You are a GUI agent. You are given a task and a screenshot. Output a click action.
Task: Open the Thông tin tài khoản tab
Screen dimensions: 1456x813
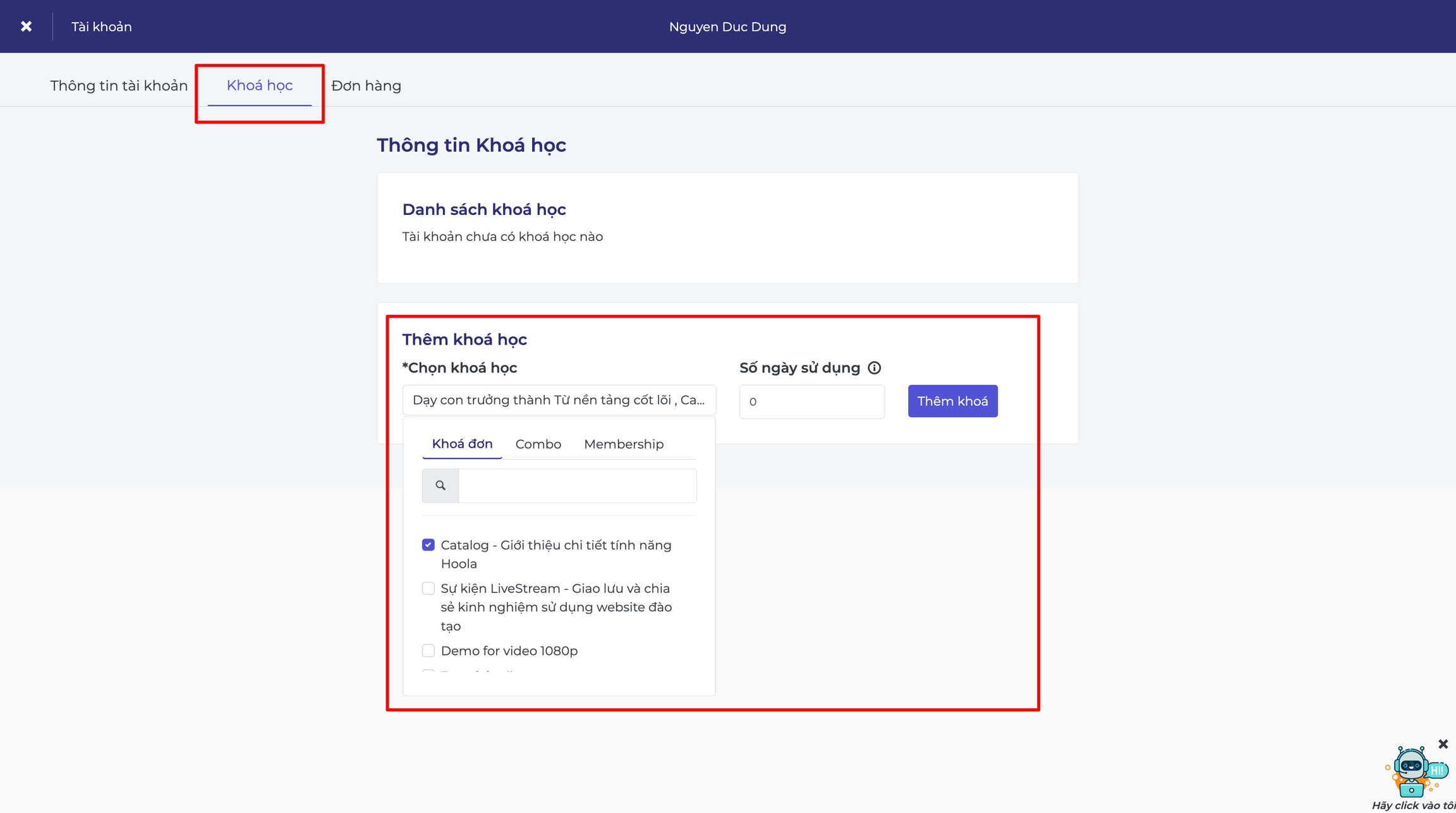coord(119,85)
